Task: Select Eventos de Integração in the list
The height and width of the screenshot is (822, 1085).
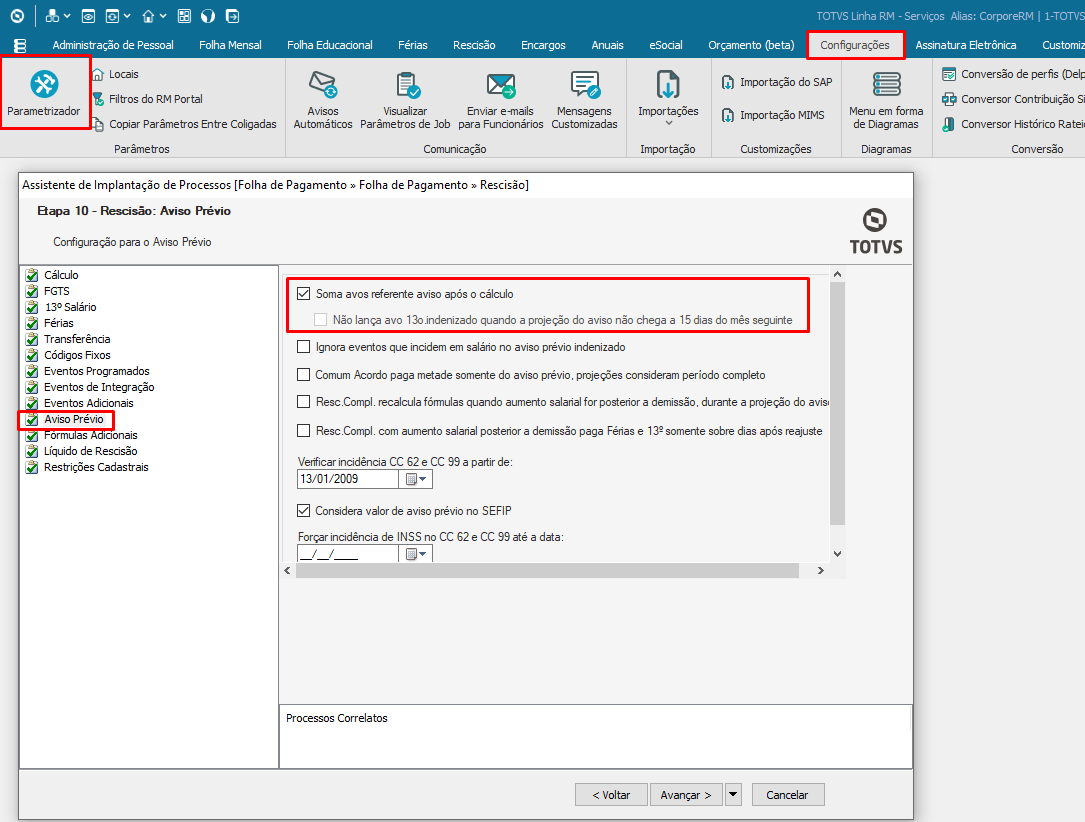Action: (x=99, y=387)
